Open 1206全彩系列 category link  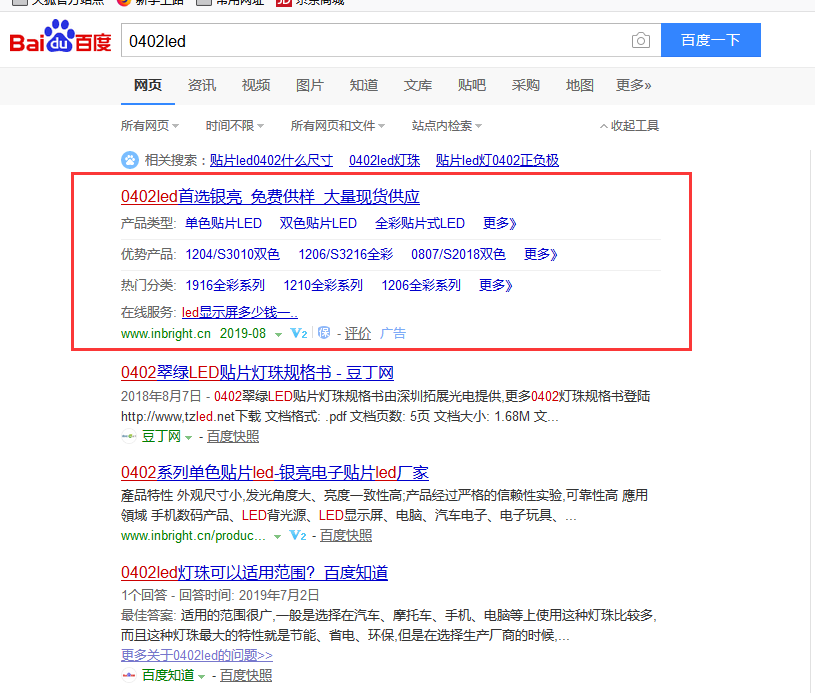[421, 285]
